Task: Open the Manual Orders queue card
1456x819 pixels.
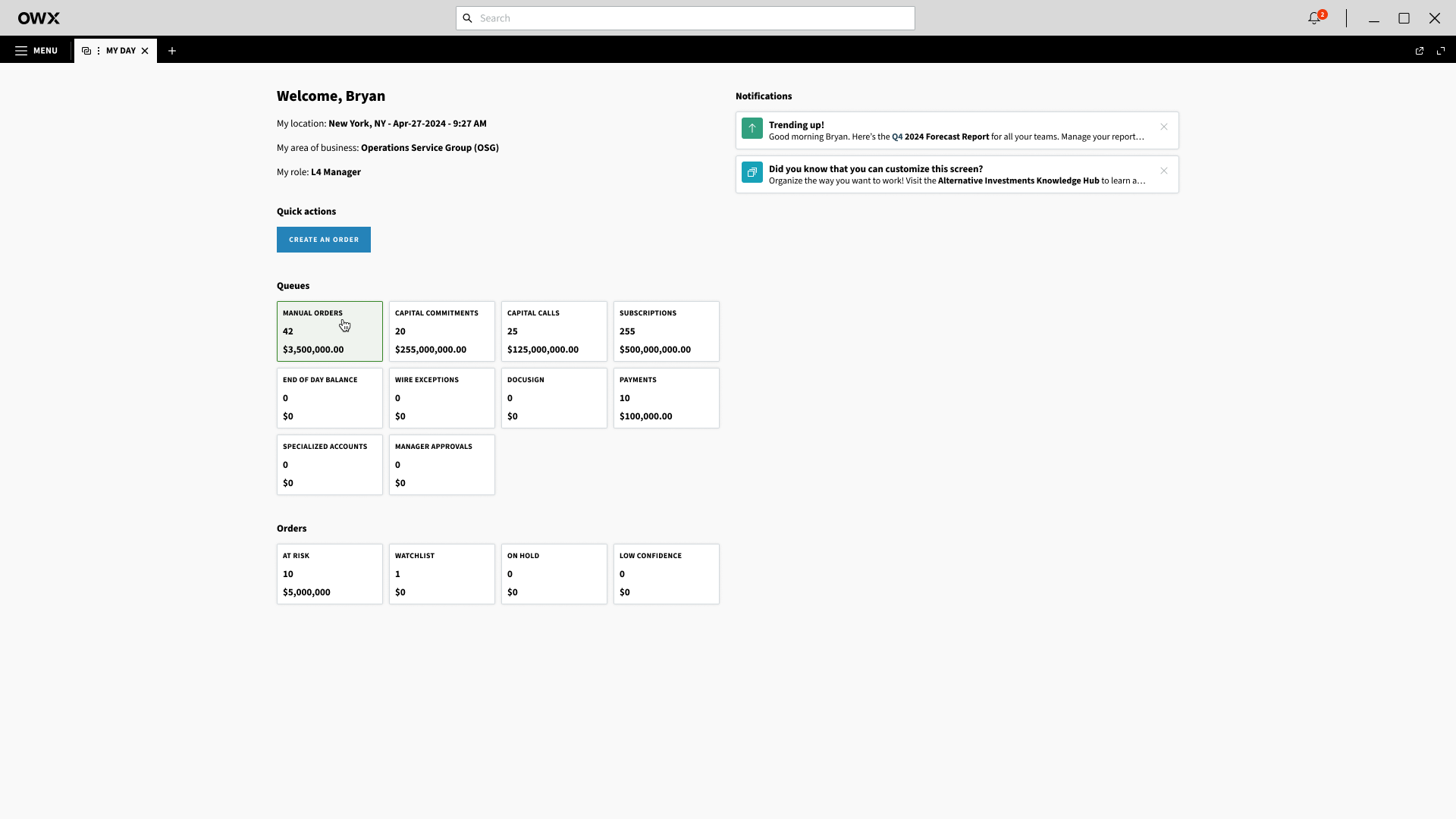Action: pos(330,331)
